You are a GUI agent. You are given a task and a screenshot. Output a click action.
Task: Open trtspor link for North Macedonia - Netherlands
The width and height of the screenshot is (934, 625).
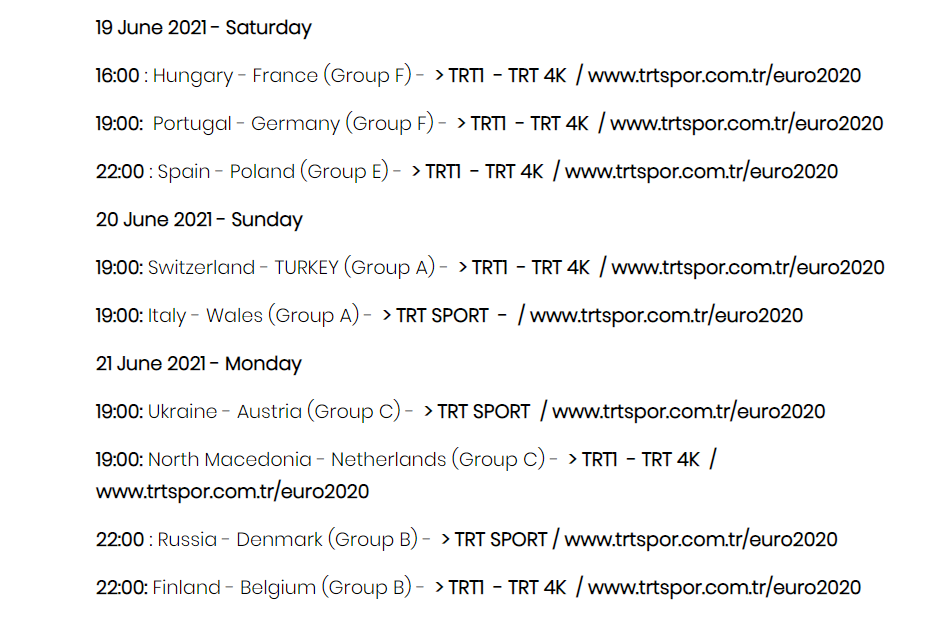(x=232, y=492)
